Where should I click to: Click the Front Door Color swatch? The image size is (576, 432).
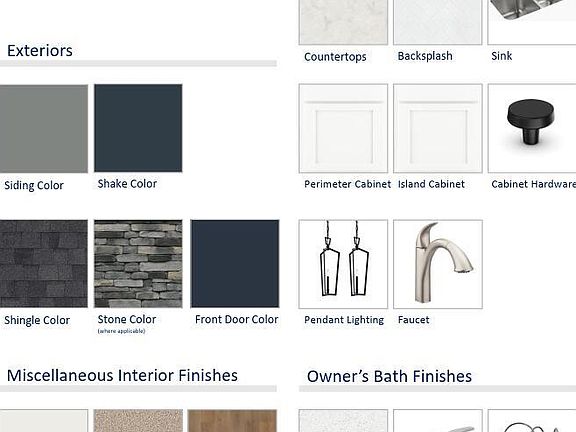(235, 263)
